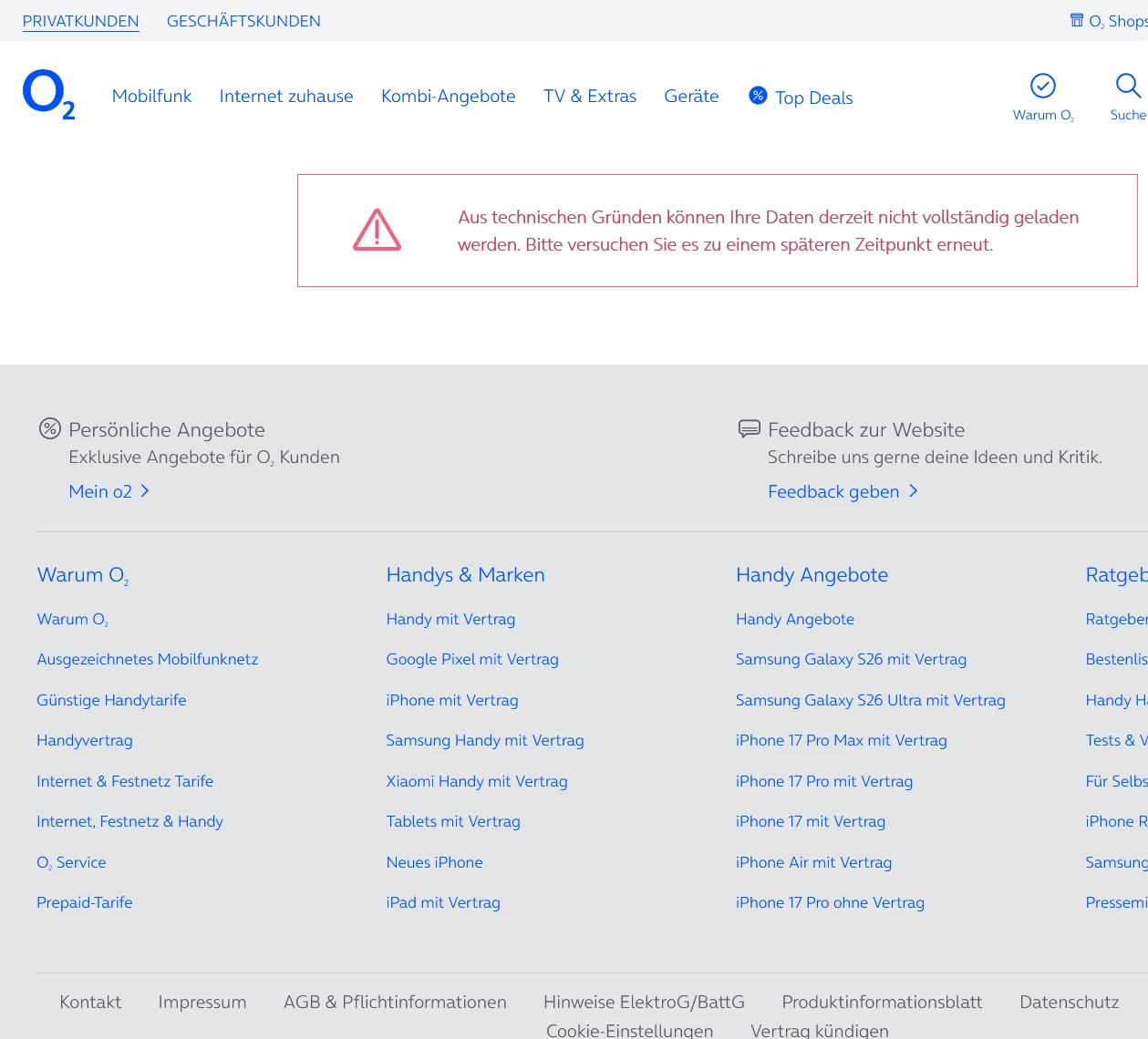The image size is (1148, 1039).
Task: Open iPhone mit Vertrag link
Action: [452, 700]
